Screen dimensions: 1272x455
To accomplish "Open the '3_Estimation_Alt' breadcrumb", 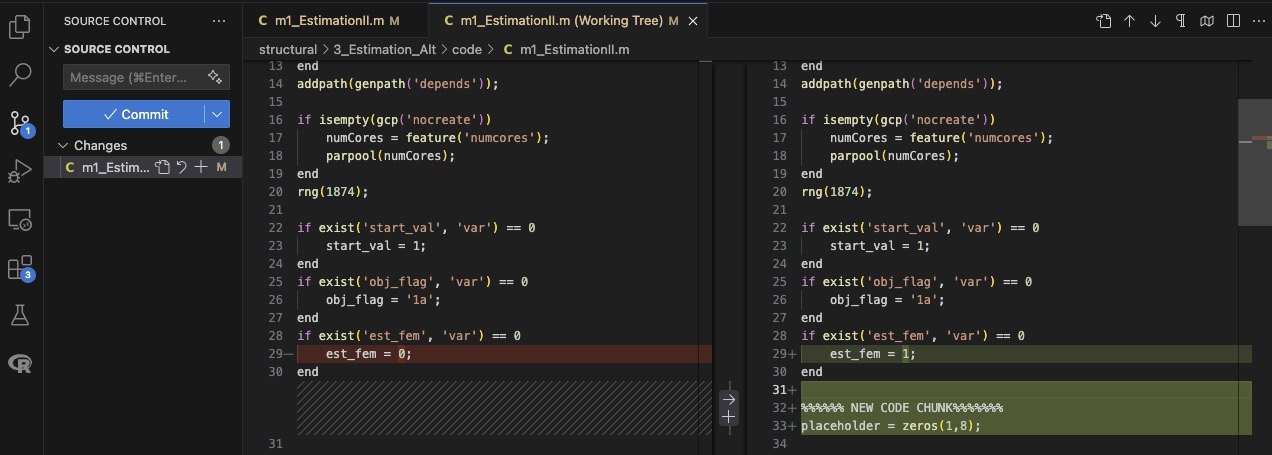I will point(383,49).
